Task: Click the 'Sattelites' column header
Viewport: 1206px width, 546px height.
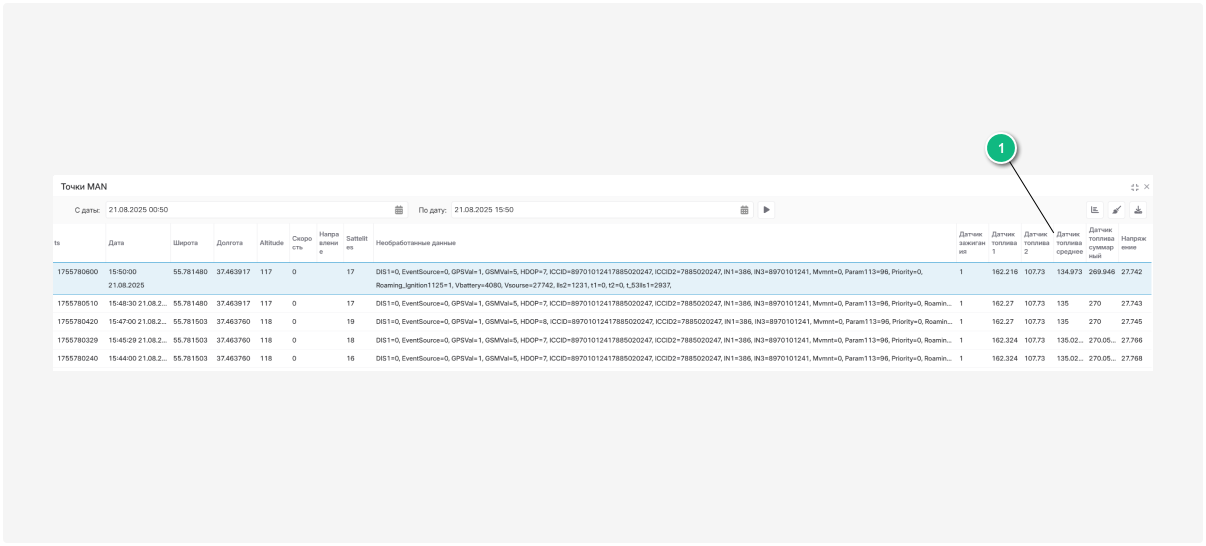Action: 357,243
